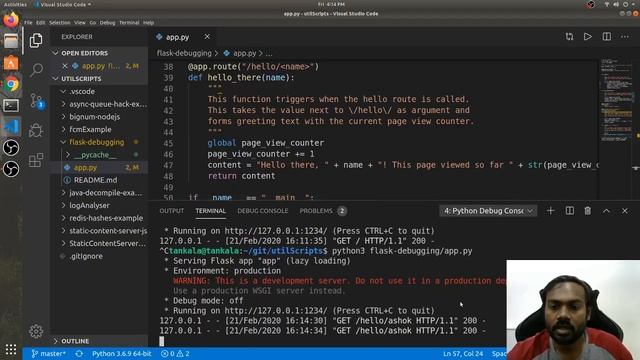Switch to the Debug Console tab

pyautogui.click(x=262, y=211)
